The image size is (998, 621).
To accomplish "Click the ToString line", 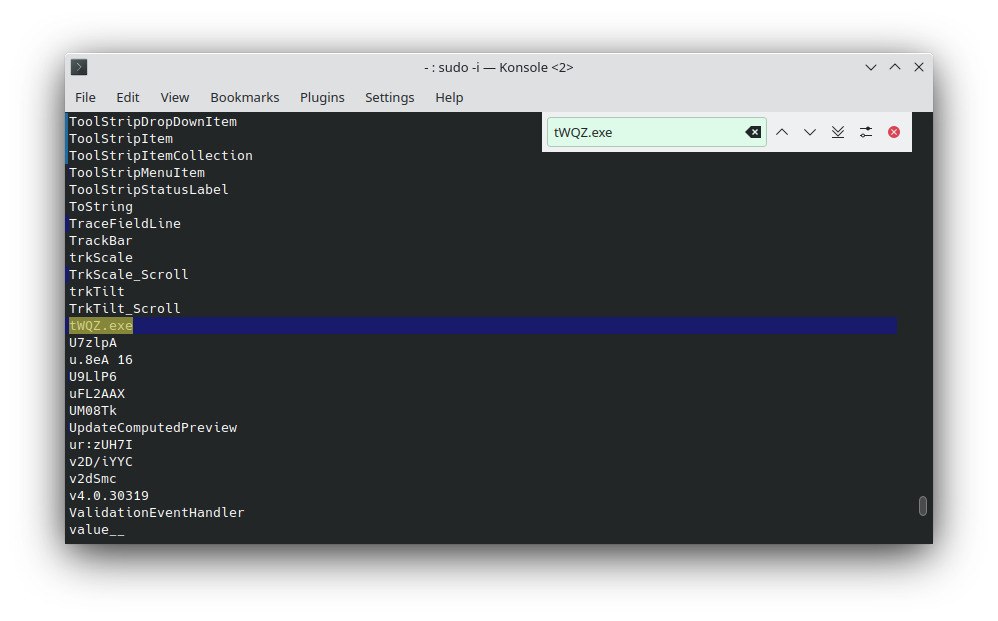I will [101, 207].
